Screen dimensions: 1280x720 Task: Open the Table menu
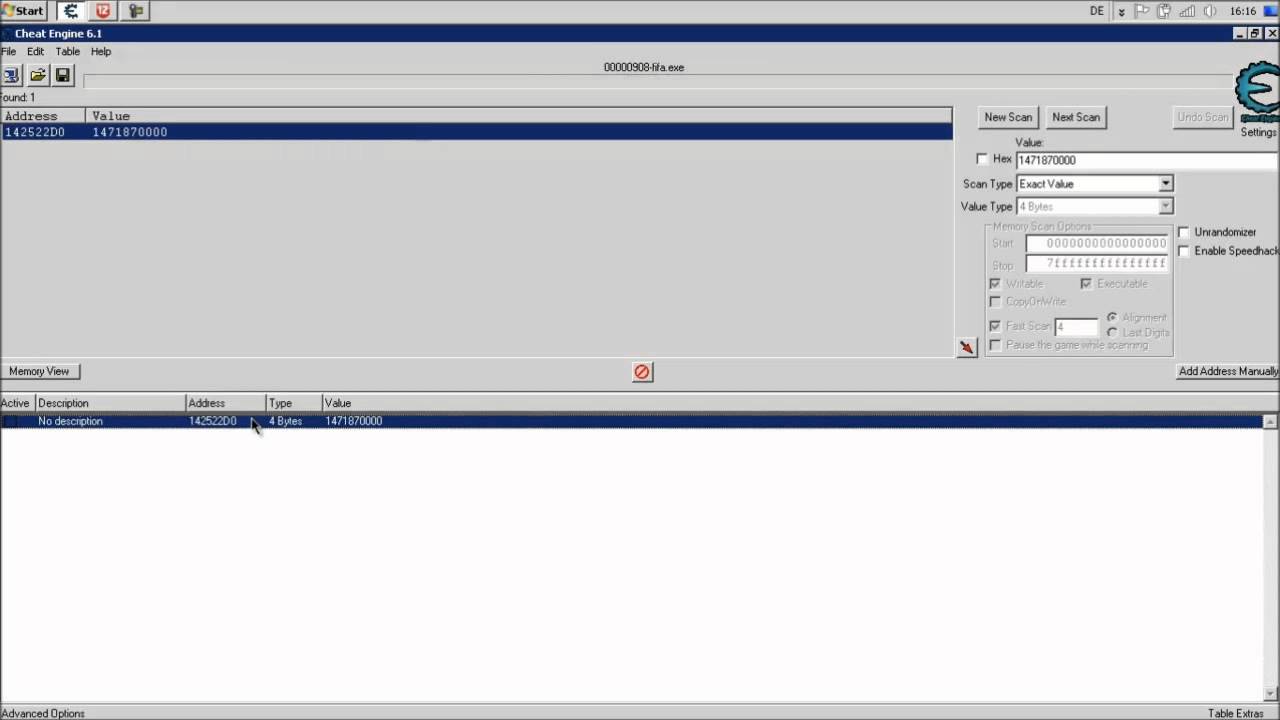click(68, 51)
